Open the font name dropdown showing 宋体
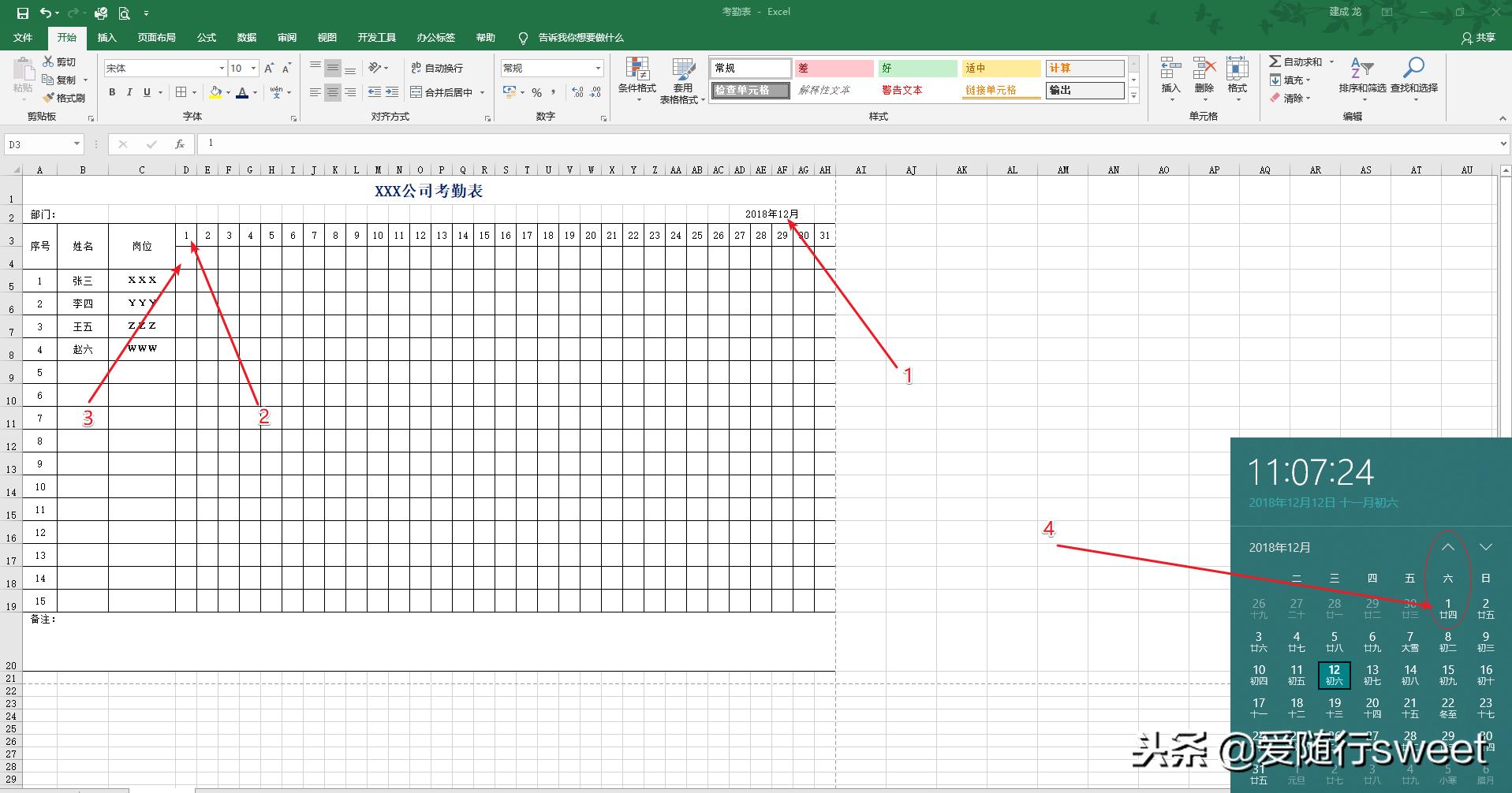The height and width of the screenshot is (793, 1512). (222, 69)
